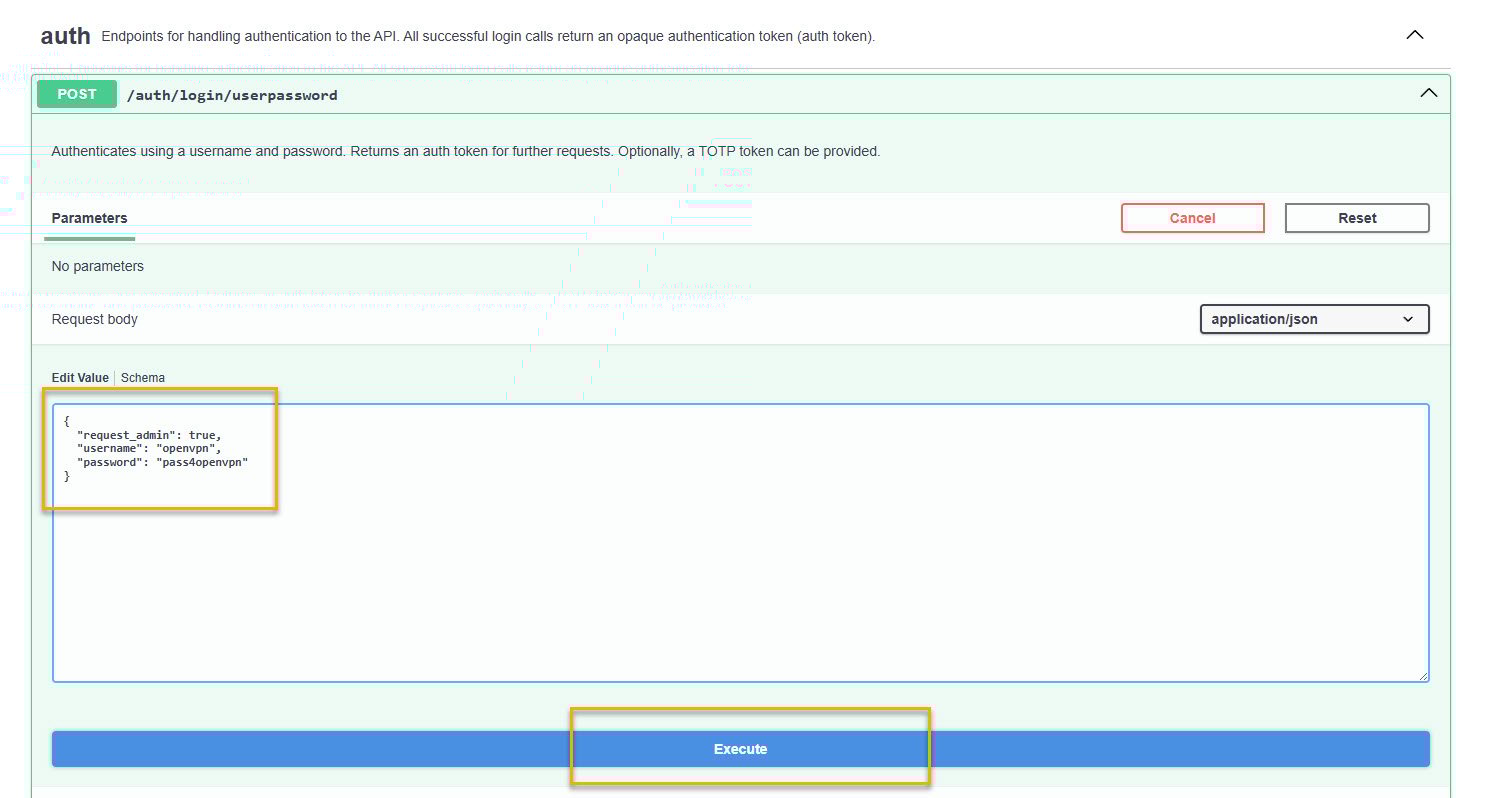Click the No parameters row
The height and width of the screenshot is (798, 1494).
pyautogui.click(x=97, y=266)
